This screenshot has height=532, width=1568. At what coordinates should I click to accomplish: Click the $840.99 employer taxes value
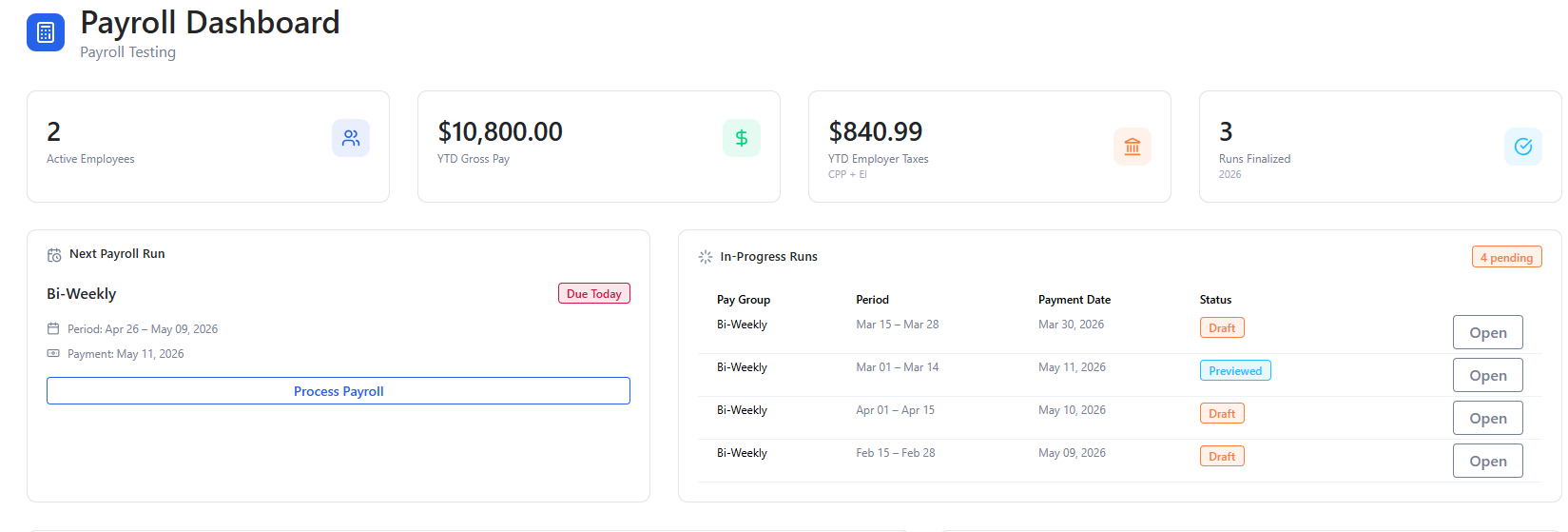pos(876,131)
